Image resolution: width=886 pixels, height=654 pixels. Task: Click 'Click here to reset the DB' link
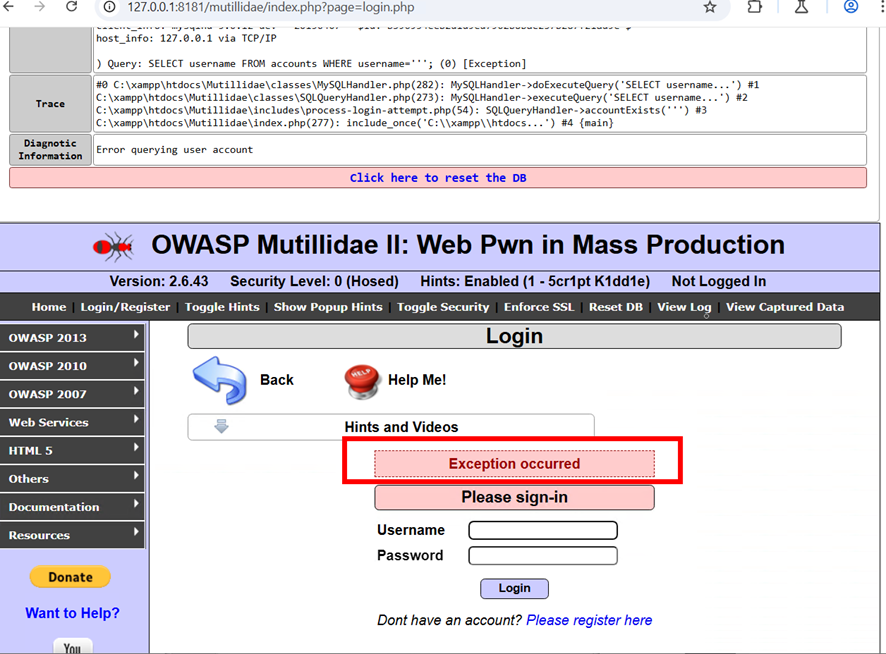point(438,178)
